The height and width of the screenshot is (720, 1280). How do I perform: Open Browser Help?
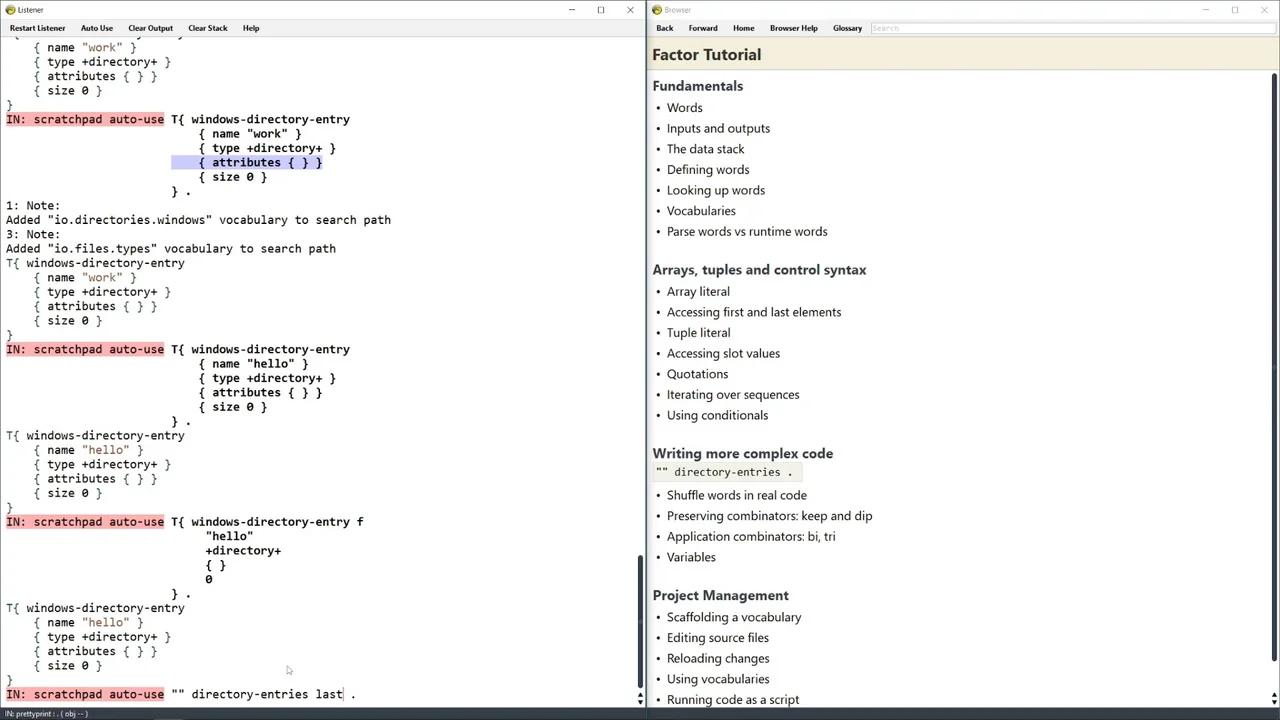coord(793,27)
